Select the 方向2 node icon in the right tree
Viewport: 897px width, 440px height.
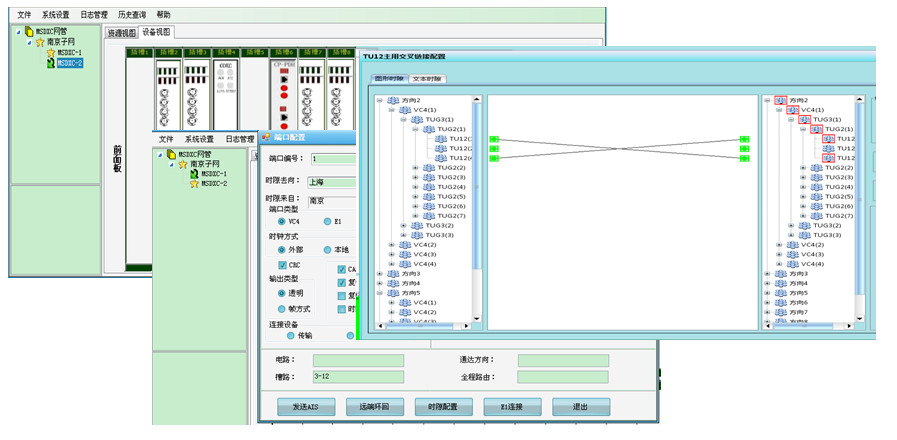[780, 100]
